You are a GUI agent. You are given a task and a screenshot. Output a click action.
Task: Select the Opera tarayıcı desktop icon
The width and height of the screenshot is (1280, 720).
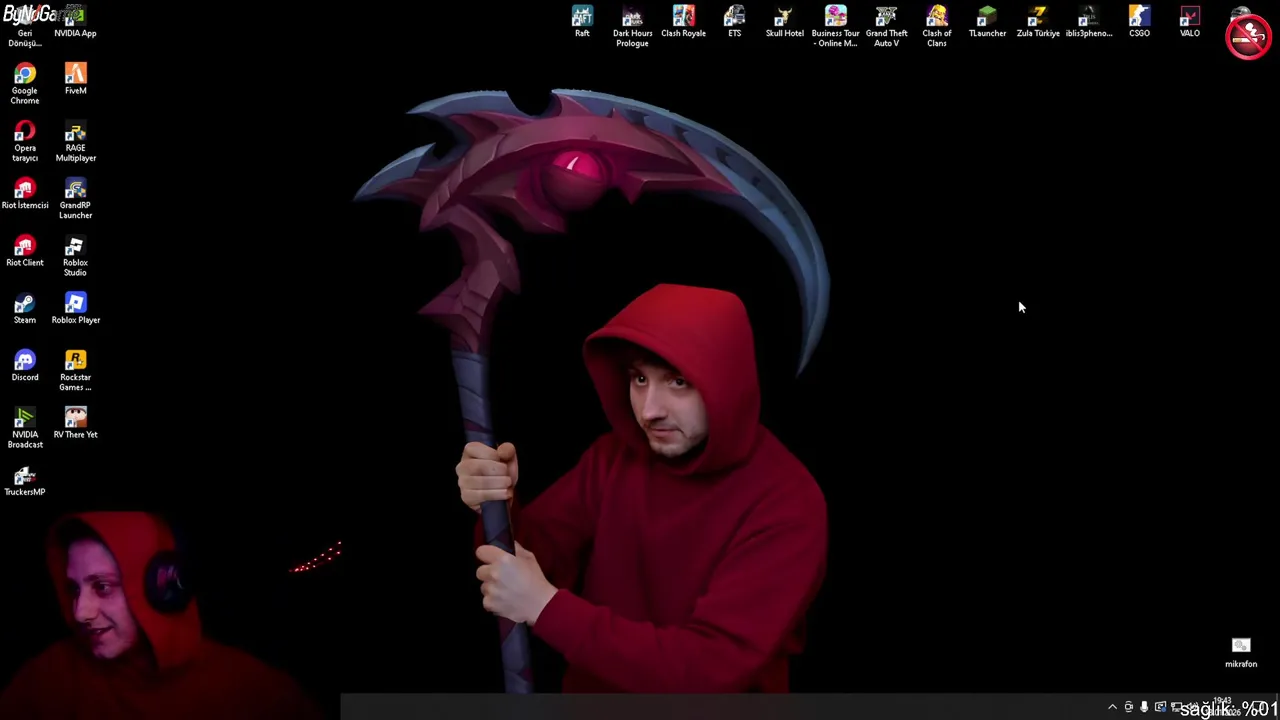[x=25, y=141]
